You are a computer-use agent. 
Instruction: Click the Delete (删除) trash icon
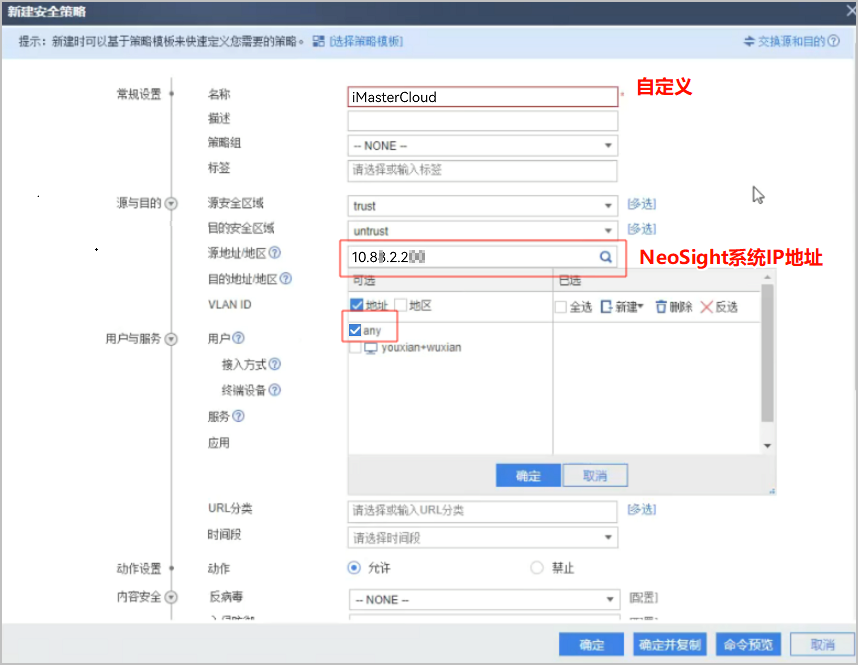pyautogui.click(x=660, y=307)
